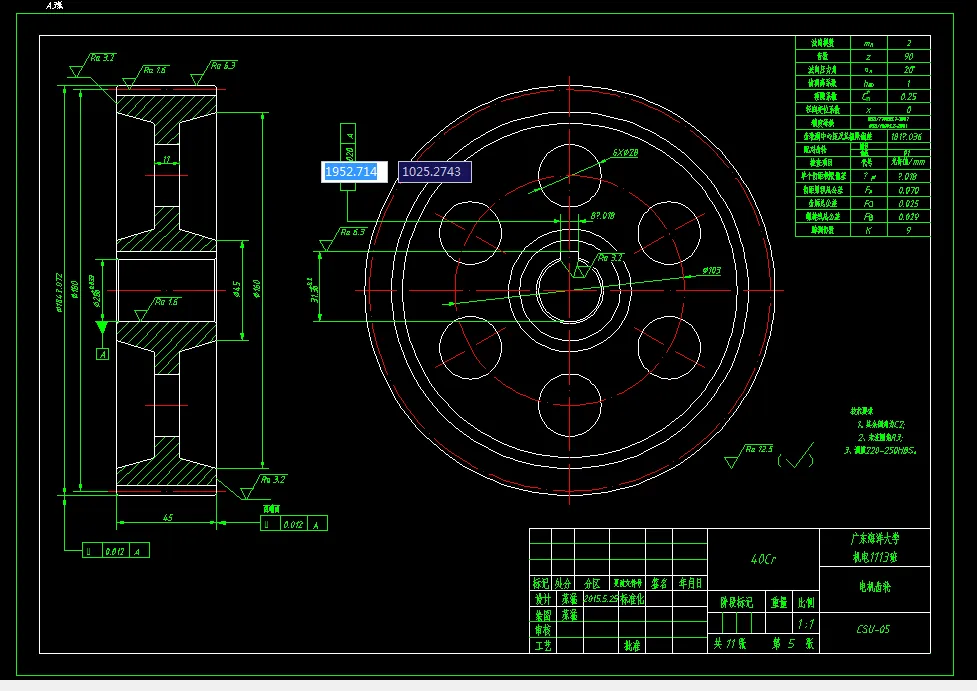The width and height of the screenshot is (977, 691).
Task: Click the 0.029 value in gear table
Action: (908, 217)
